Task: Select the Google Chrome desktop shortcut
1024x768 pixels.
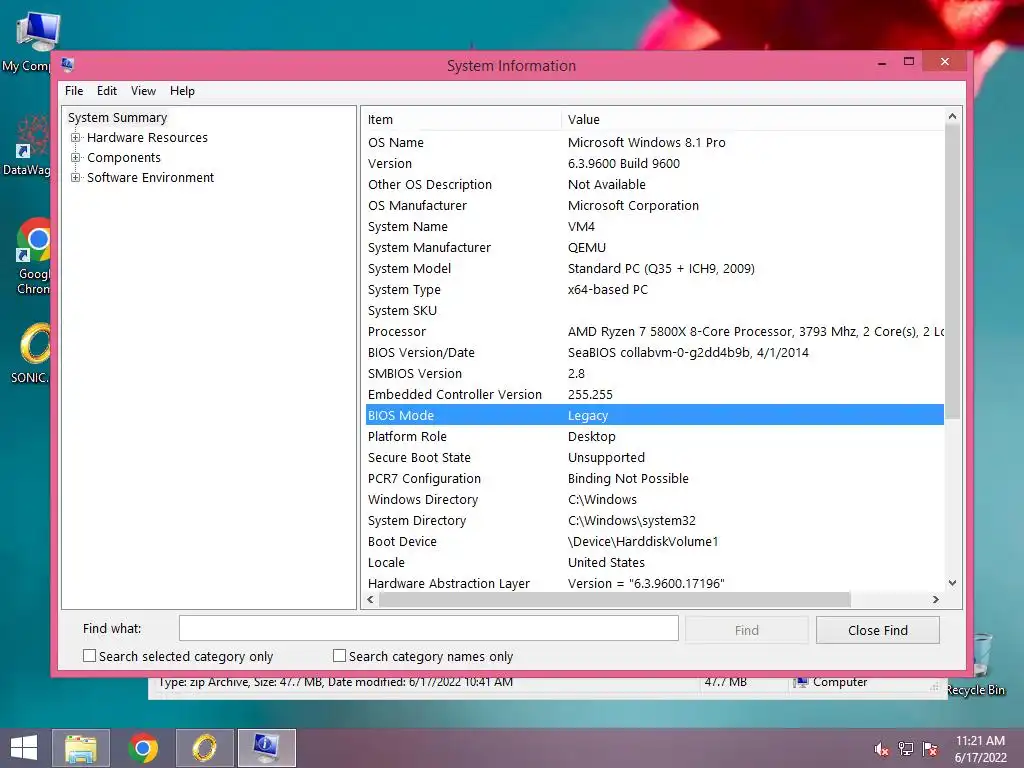Action: pyautogui.click(x=33, y=257)
